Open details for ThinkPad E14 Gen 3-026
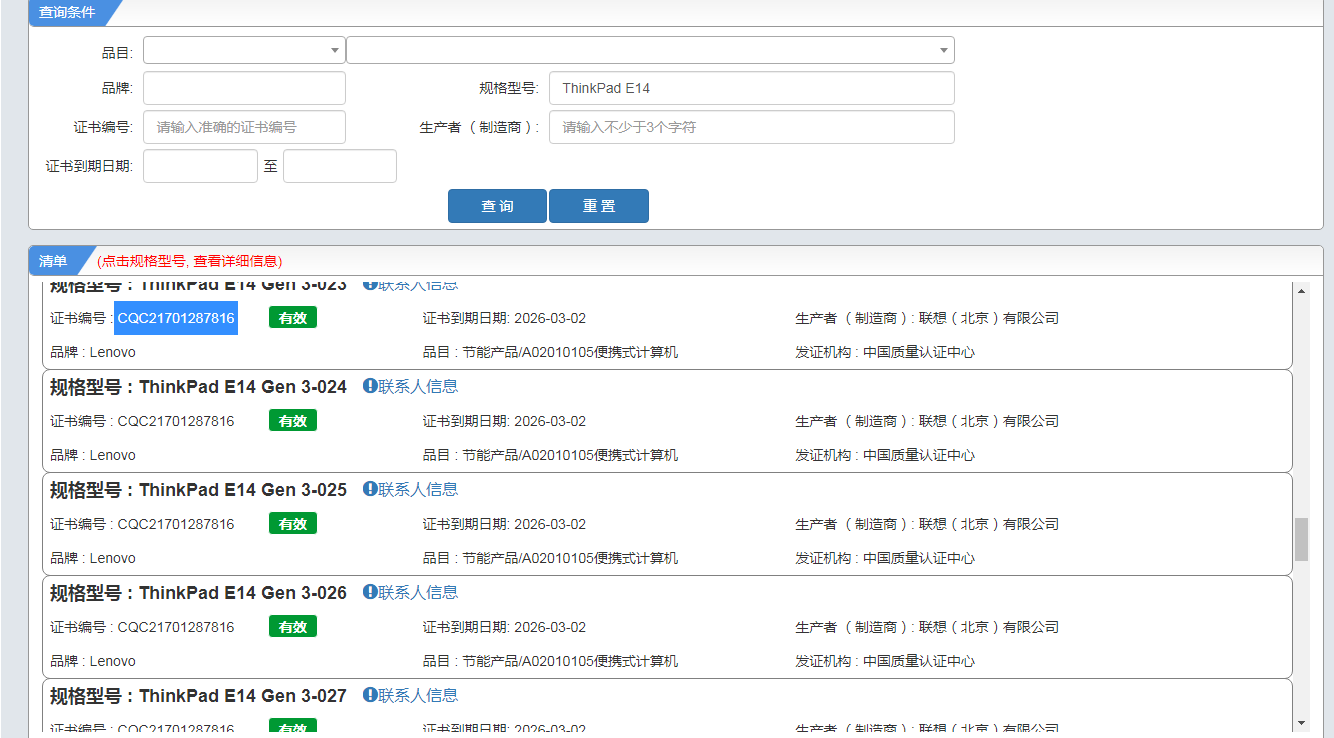This screenshot has width=1334, height=738. tap(198, 593)
